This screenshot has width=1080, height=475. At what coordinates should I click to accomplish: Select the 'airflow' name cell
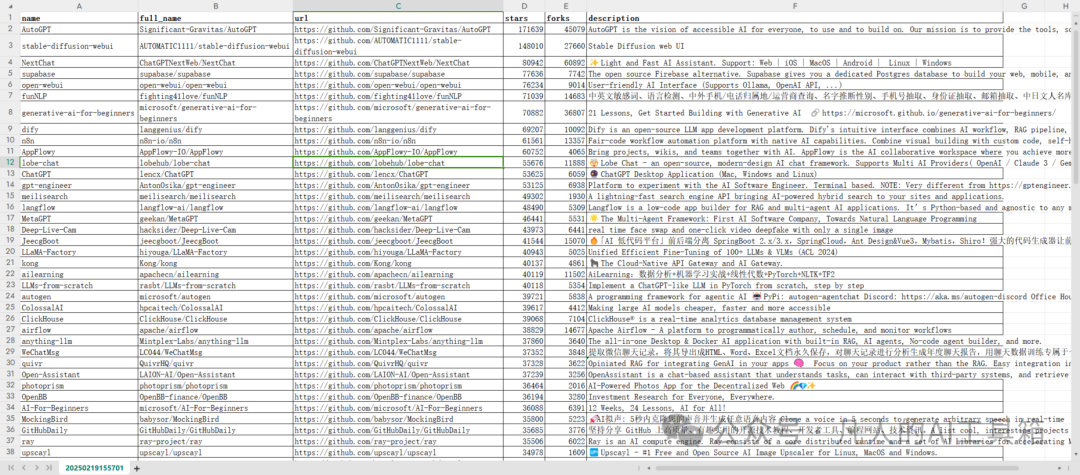pos(79,330)
